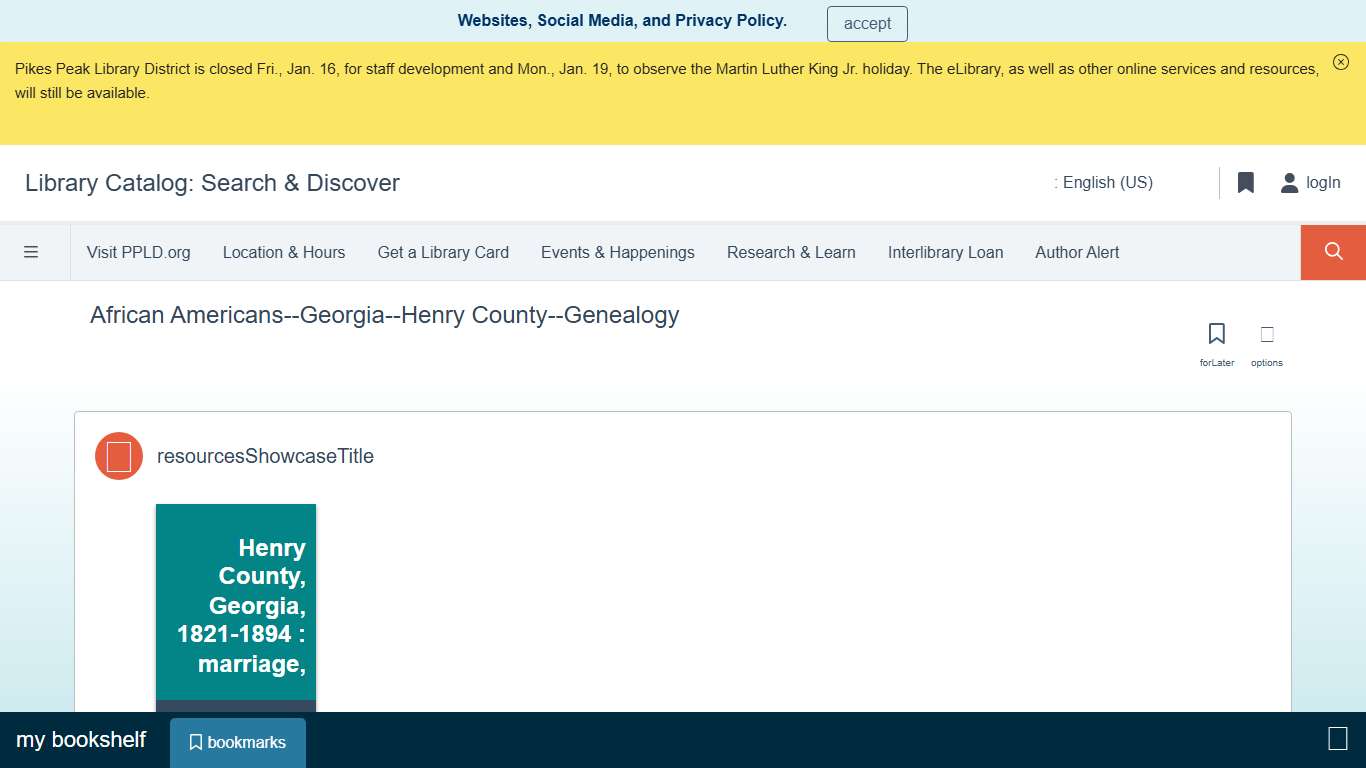
Task: Expand the Research & Learn menu
Action: click(x=791, y=252)
